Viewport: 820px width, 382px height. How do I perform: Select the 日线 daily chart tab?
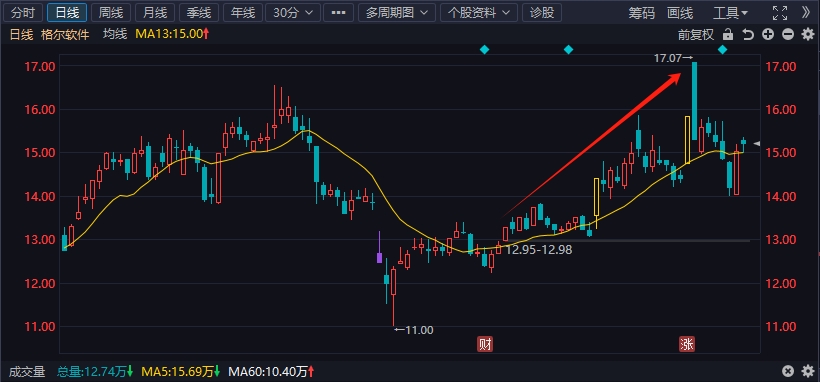click(x=67, y=13)
